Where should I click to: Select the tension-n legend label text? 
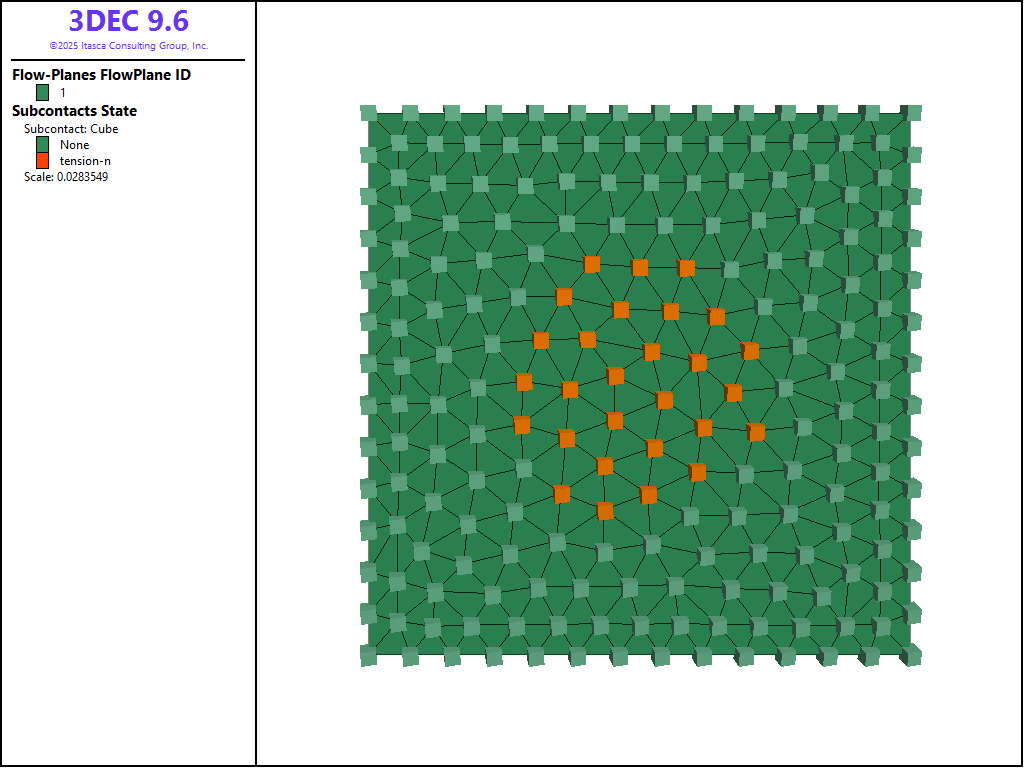(x=85, y=161)
